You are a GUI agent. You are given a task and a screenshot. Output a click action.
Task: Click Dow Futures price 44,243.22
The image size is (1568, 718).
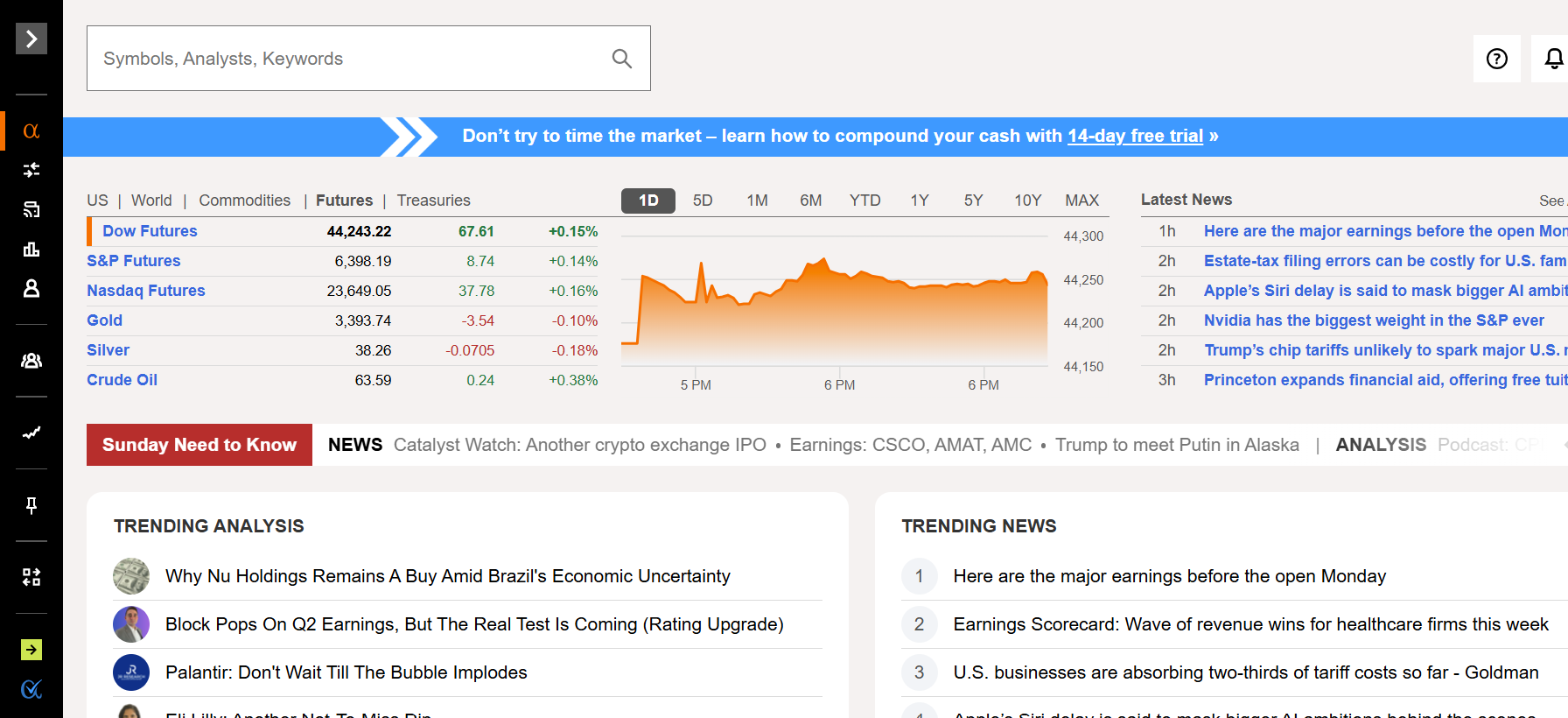pyautogui.click(x=359, y=231)
